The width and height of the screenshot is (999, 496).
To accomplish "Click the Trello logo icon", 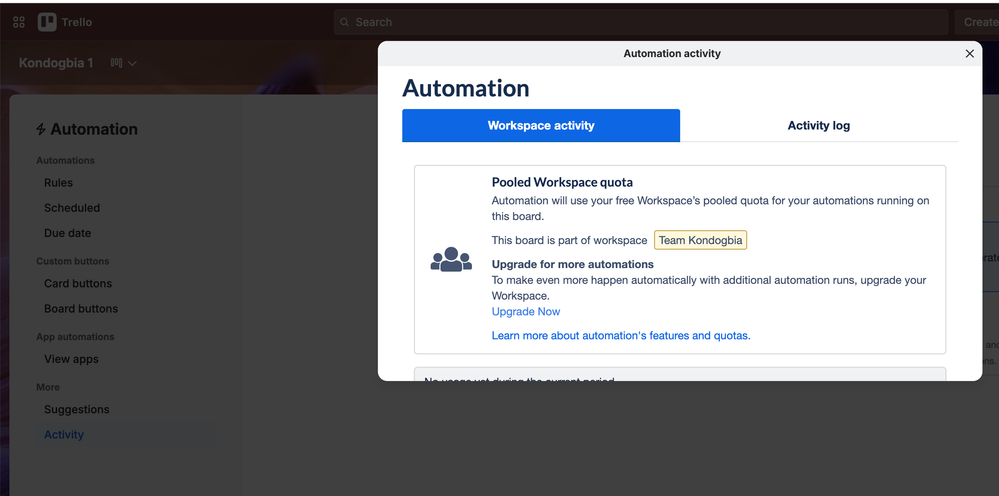I will 47,22.
